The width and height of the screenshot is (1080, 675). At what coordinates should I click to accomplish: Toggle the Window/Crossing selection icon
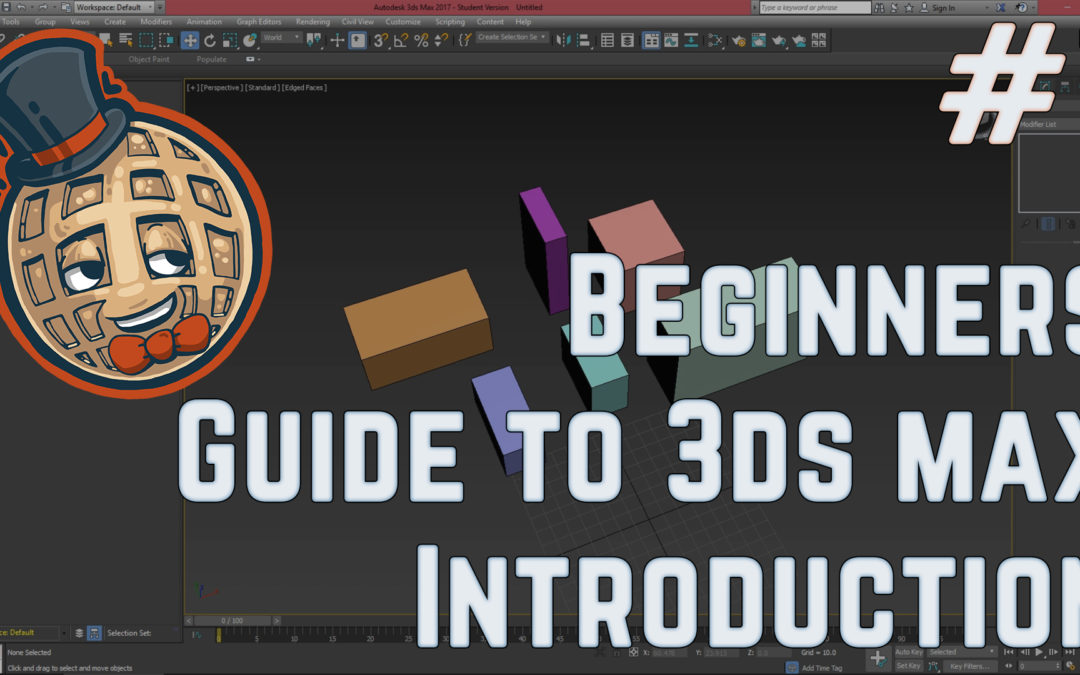166,40
